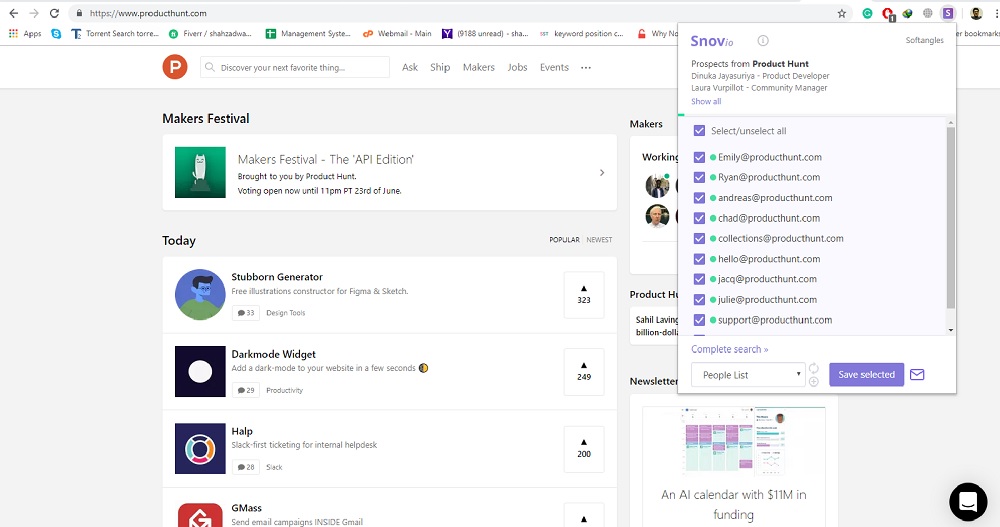Uncheck hello@producthunt.com

699,259
